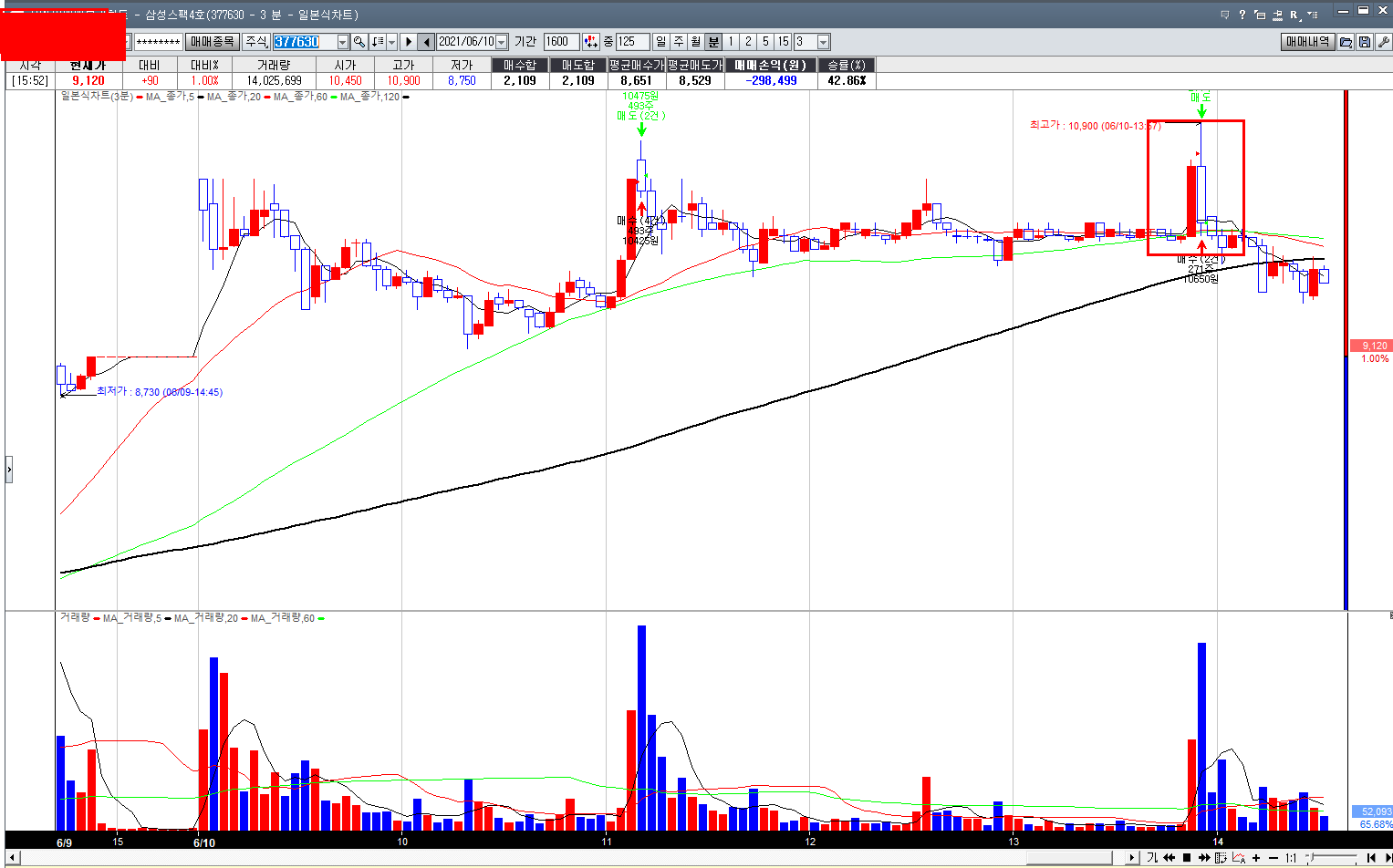Click the help question mark icon
Screen dimensions: 1393x868
pyautogui.click(x=1242, y=15)
